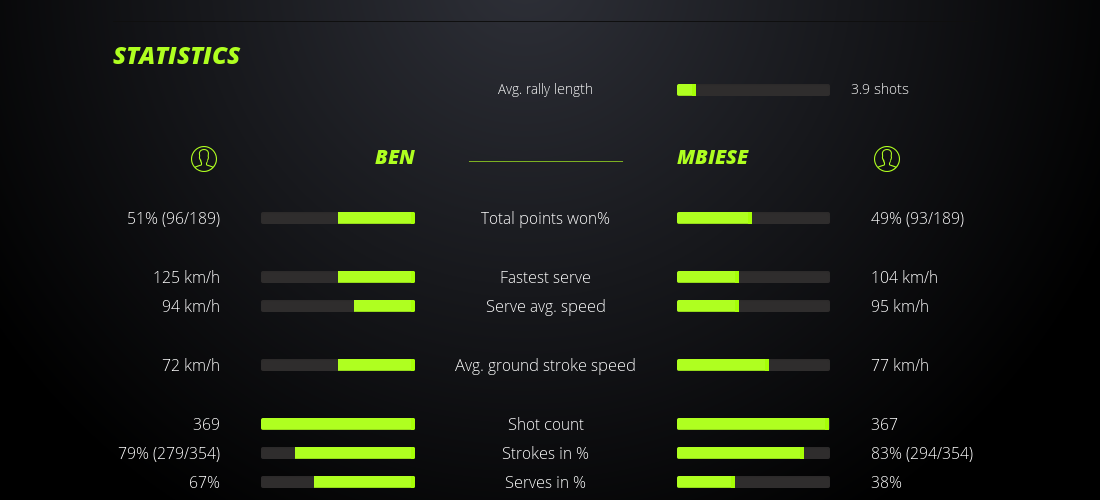Click the Total points won% label

pos(545,218)
